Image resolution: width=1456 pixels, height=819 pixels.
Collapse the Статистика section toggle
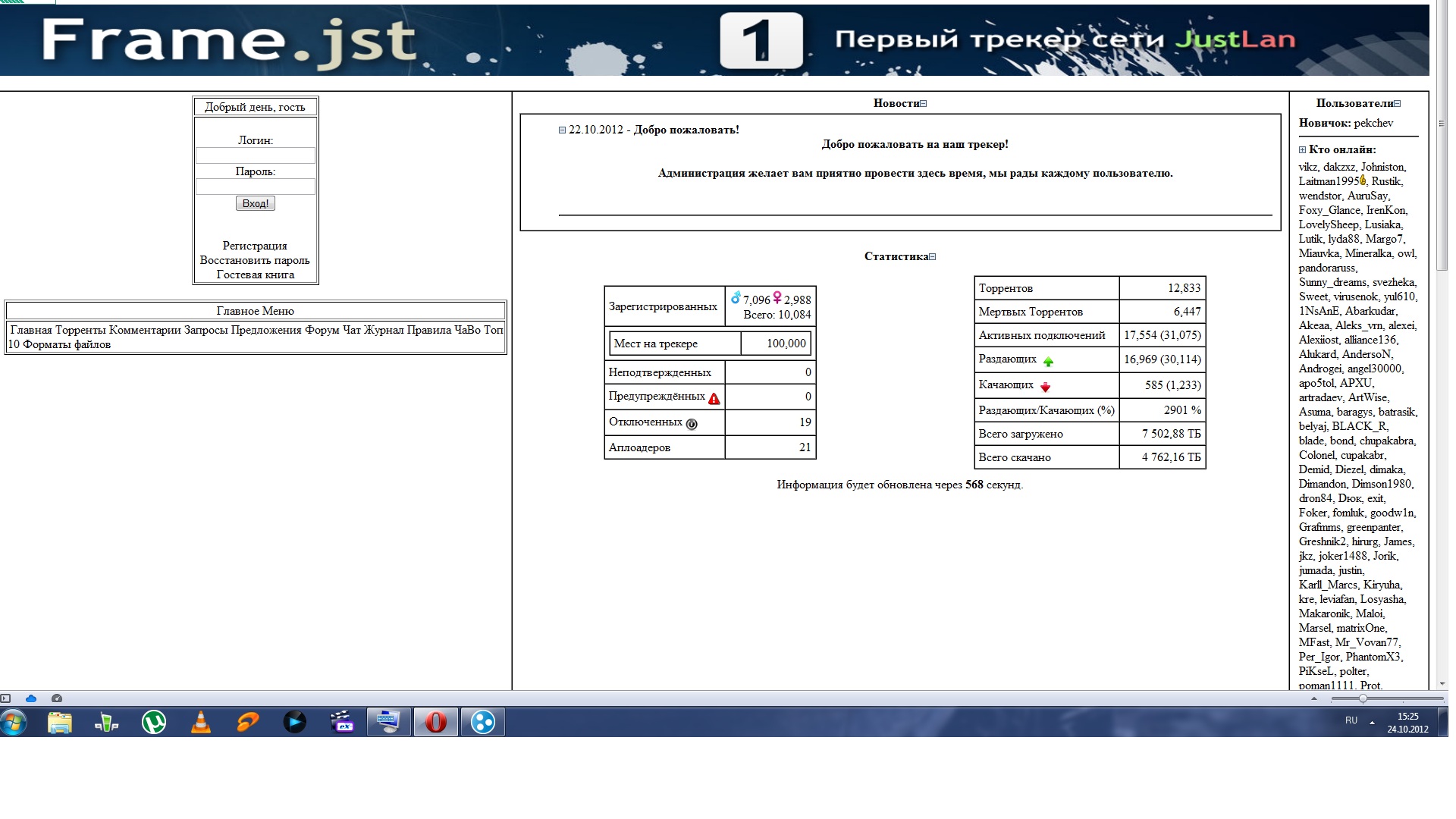(x=933, y=257)
